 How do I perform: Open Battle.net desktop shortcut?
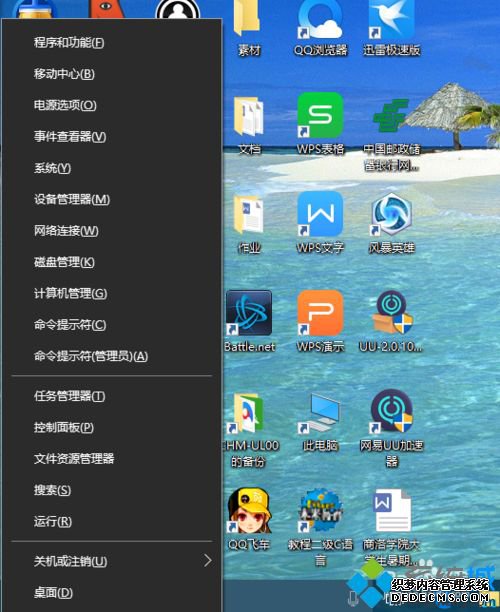(x=249, y=313)
